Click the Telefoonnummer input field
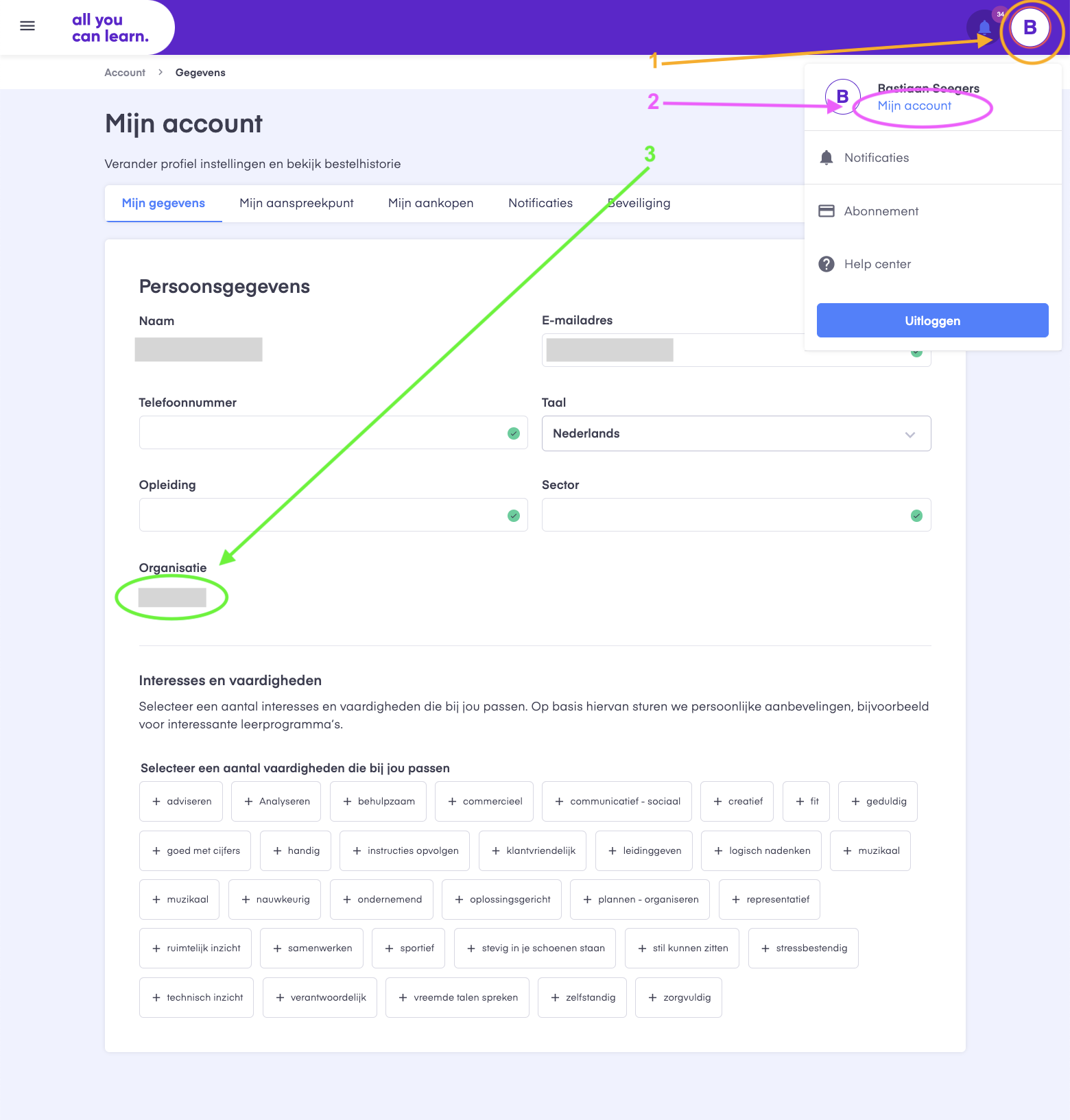Image resolution: width=1070 pixels, height=1120 pixels. tap(333, 433)
